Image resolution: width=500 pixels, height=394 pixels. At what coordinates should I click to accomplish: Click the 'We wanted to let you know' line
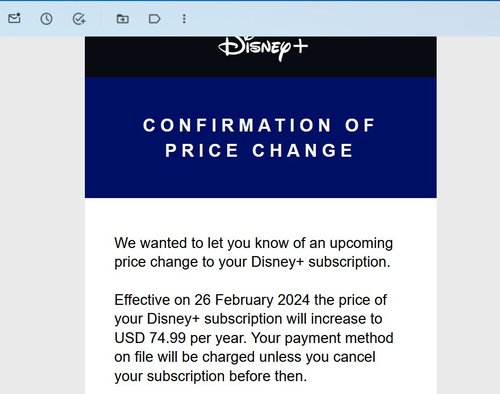click(x=254, y=243)
